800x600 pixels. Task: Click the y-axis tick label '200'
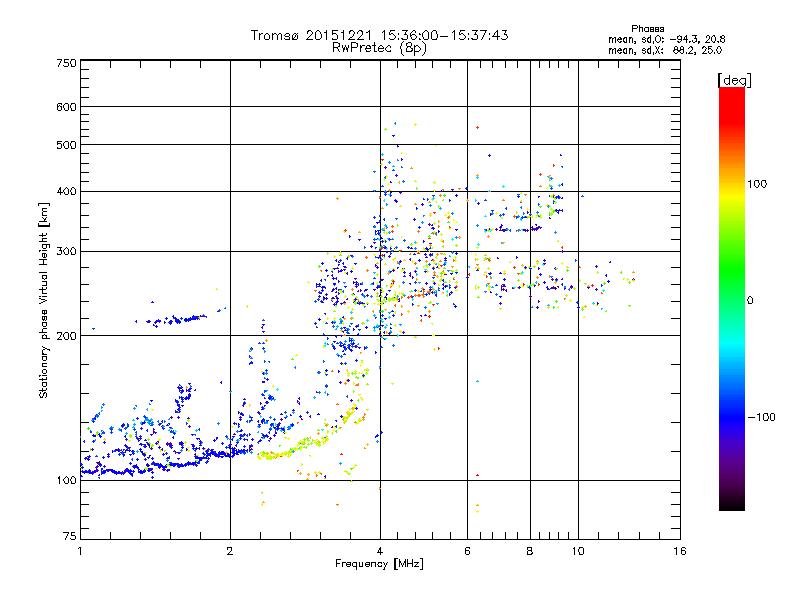[x=66, y=336]
